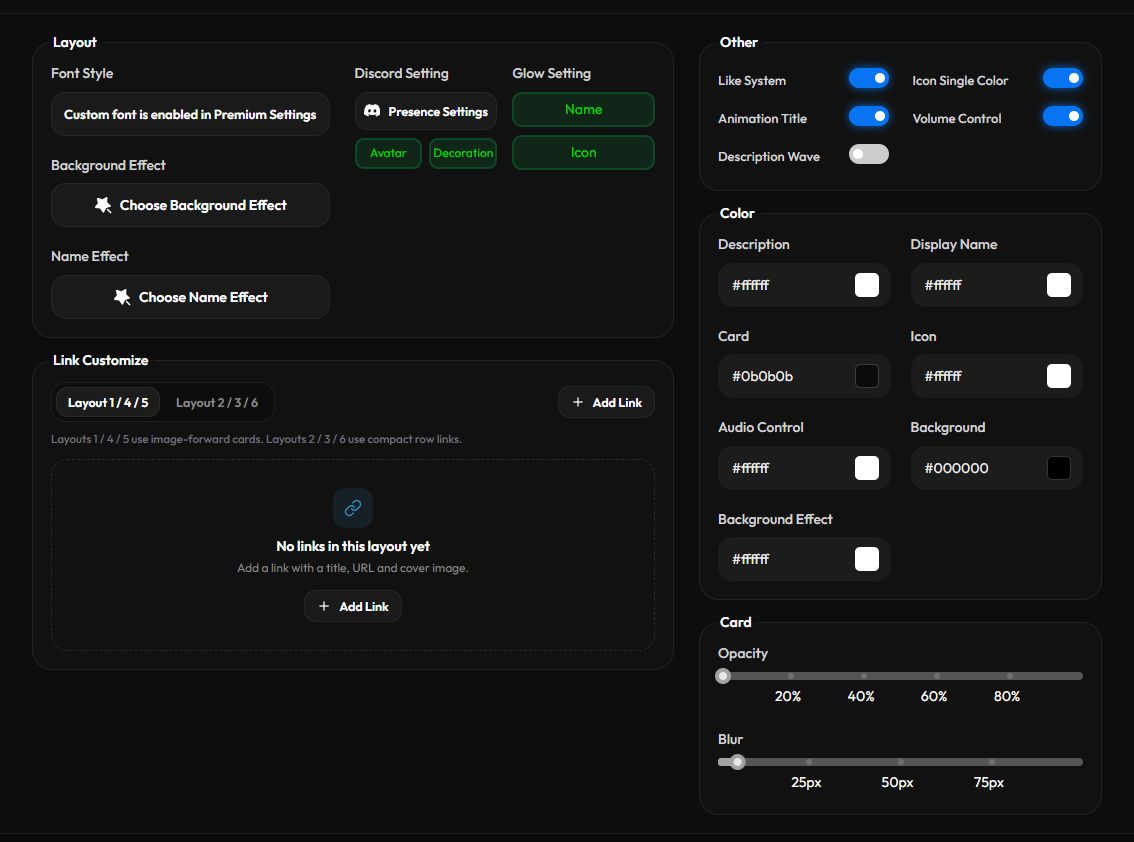Enable the Description Wave toggle
This screenshot has height=842, width=1134.
point(869,154)
